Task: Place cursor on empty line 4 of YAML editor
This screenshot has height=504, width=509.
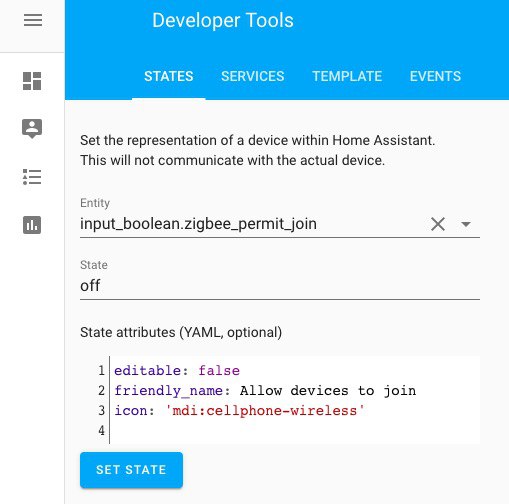Action: tap(295, 431)
